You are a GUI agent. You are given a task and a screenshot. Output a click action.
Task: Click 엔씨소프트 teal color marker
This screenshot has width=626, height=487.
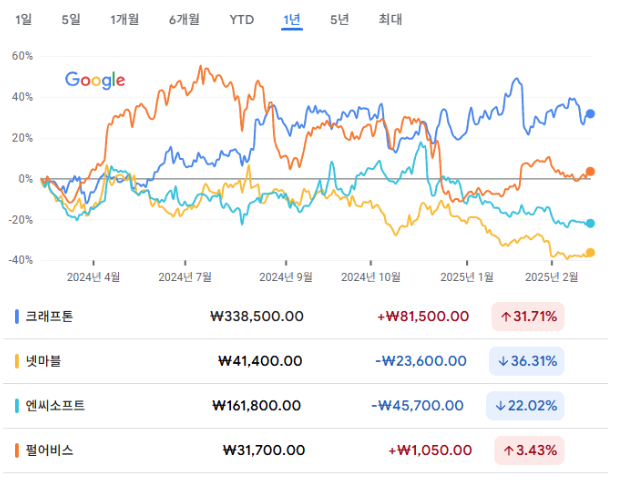click(x=17, y=406)
